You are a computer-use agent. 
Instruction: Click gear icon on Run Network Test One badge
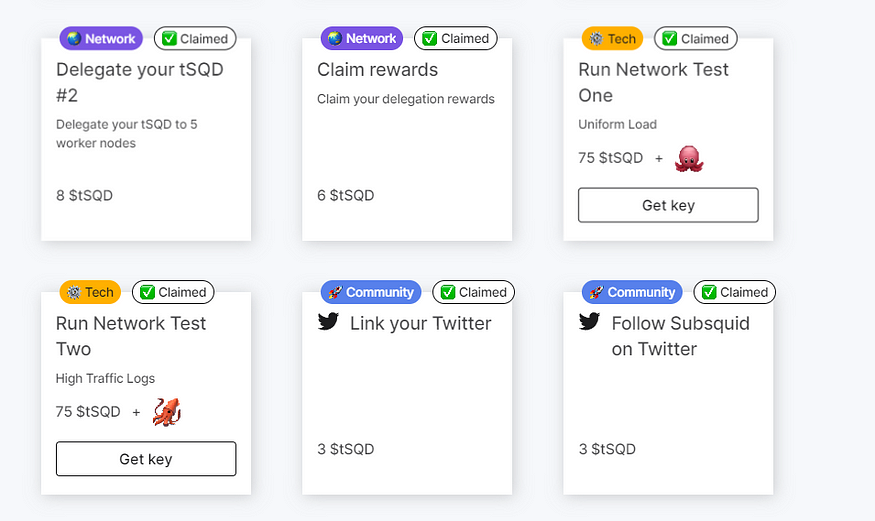596,38
